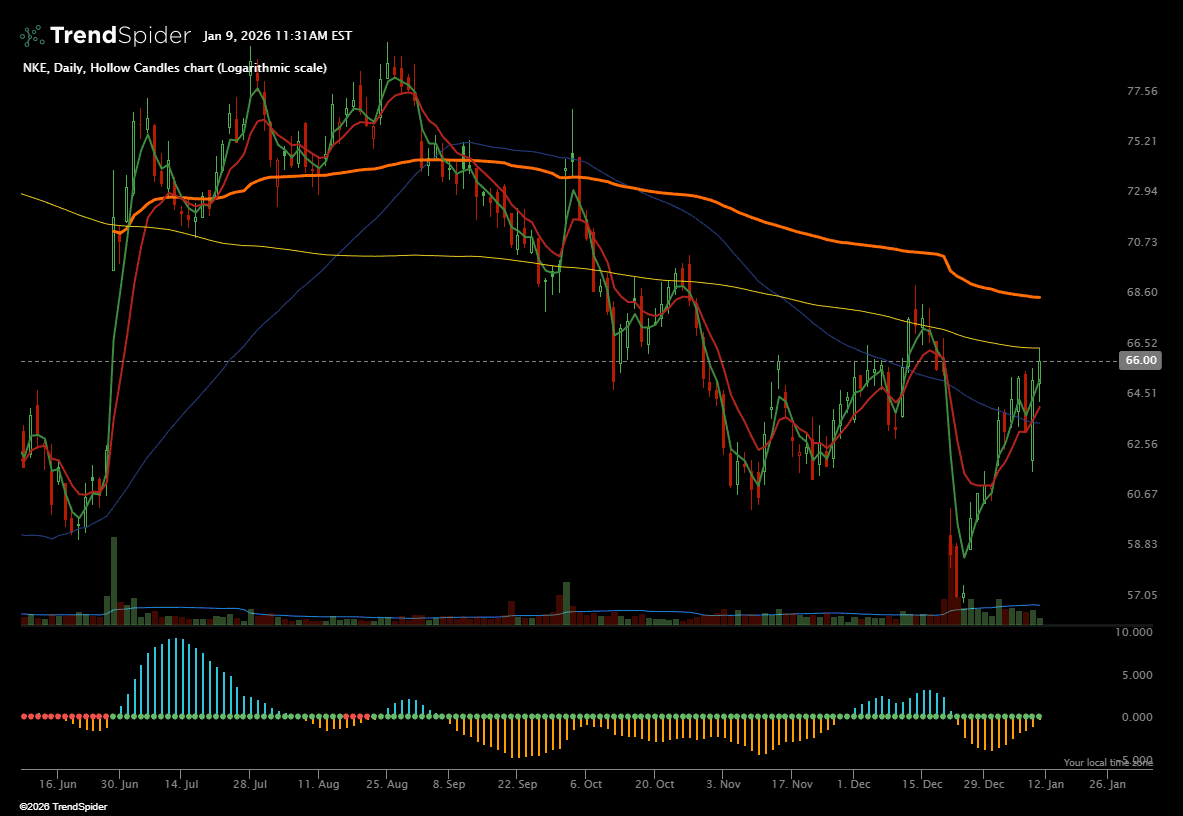Click the 68.60 price axis label
Screen dimensions: 1183x816
[x=1141, y=292]
